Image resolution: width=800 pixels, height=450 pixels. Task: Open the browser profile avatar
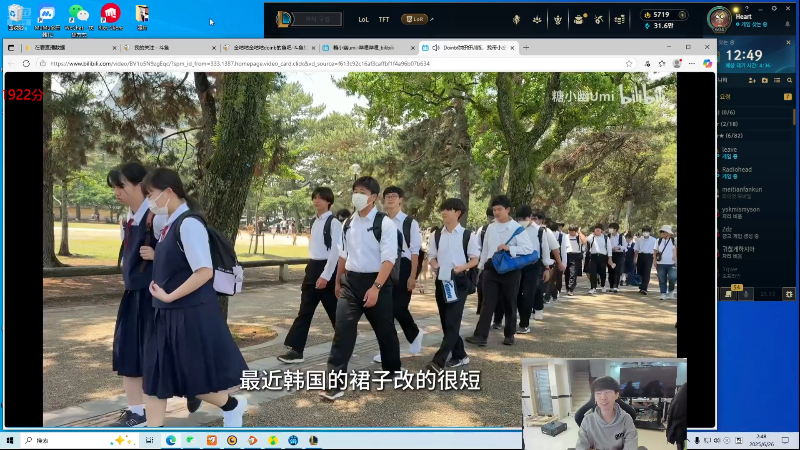tap(677, 63)
